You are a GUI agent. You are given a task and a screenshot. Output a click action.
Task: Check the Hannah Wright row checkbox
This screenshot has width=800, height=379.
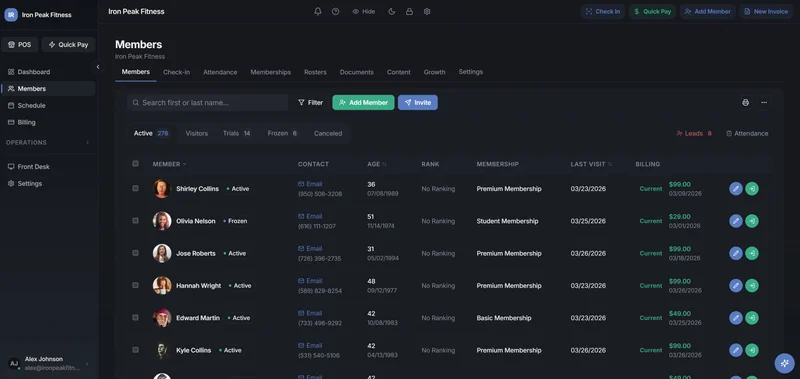coord(135,285)
